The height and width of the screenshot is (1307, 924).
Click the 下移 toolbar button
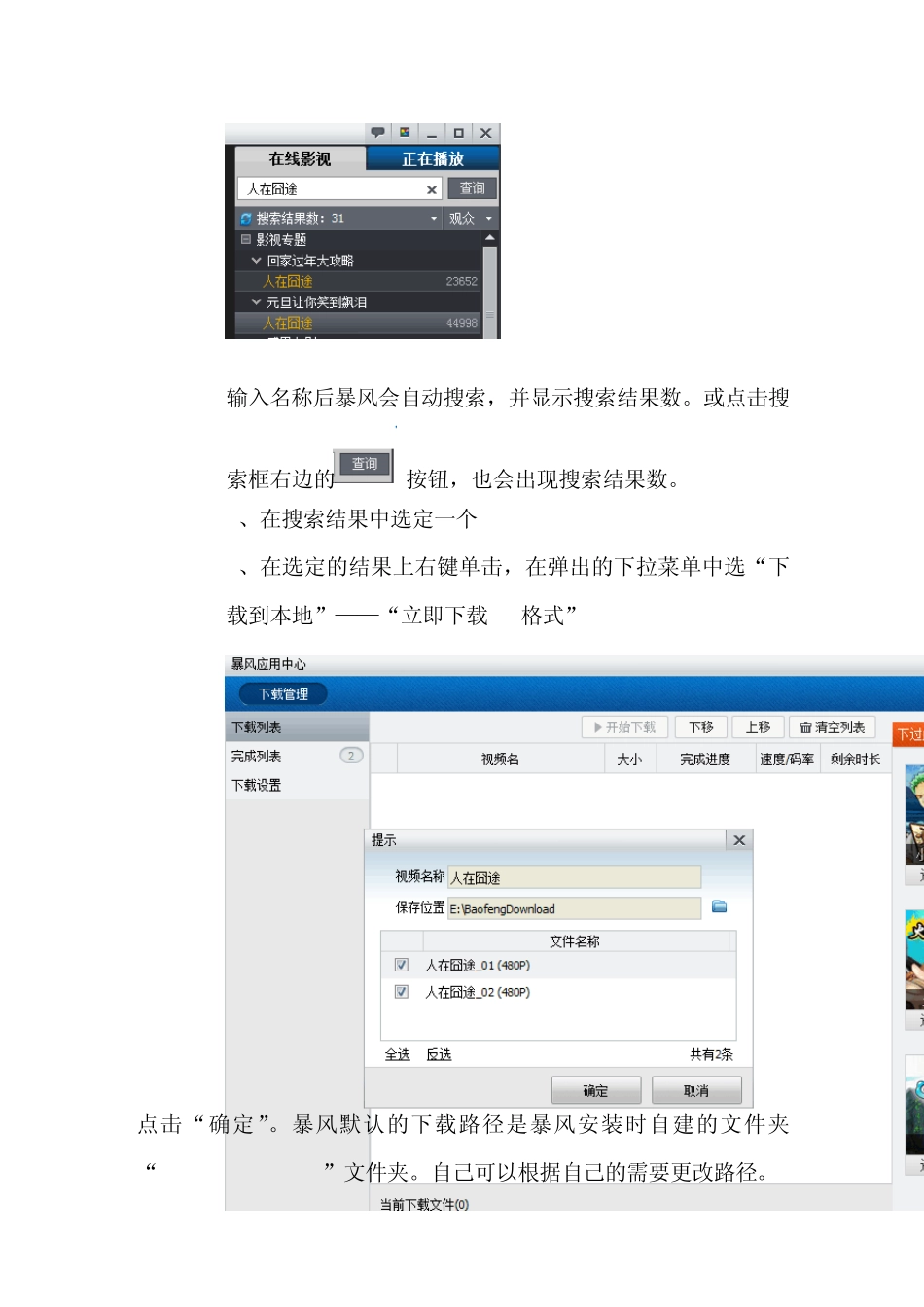click(701, 727)
